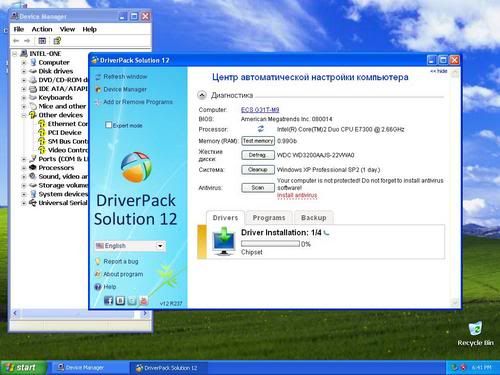The image size is (500, 375).
Task: Click the back arrow in Device Manager toolbar
Action: [16, 41]
